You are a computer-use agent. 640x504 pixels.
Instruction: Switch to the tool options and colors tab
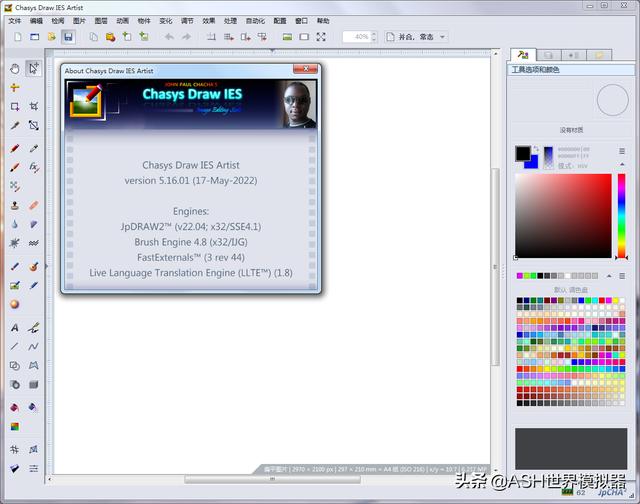[523, 55]
